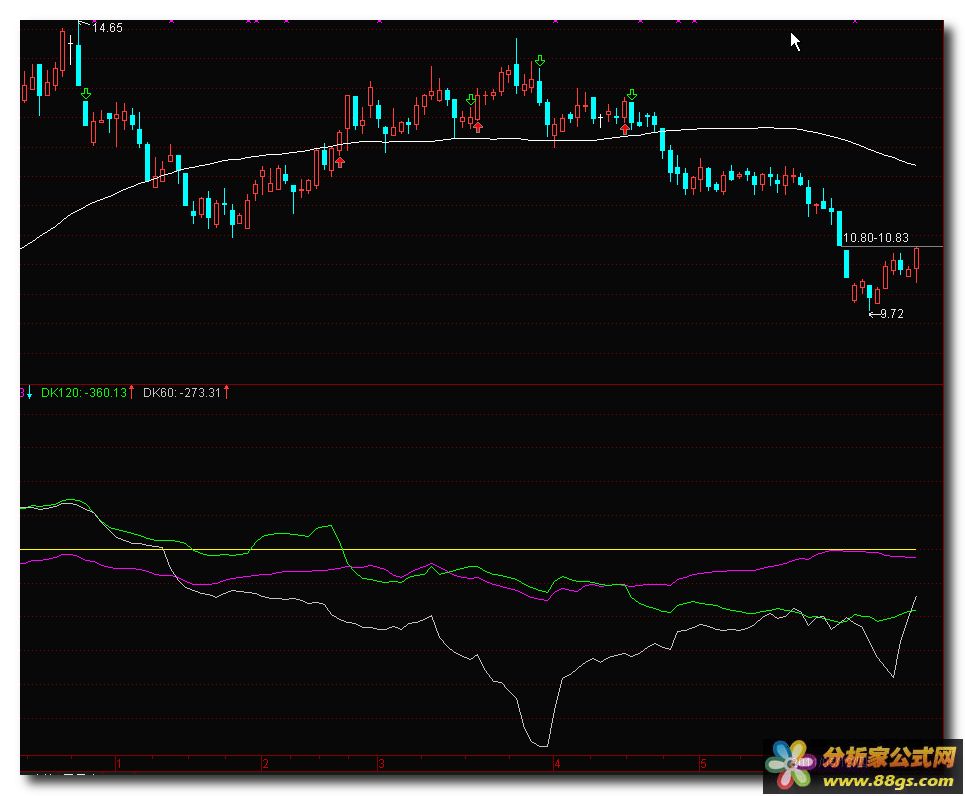Click the red up arrow in month 3
The image size is (965, 796).
pyautogui.click(x=478, y=127)
